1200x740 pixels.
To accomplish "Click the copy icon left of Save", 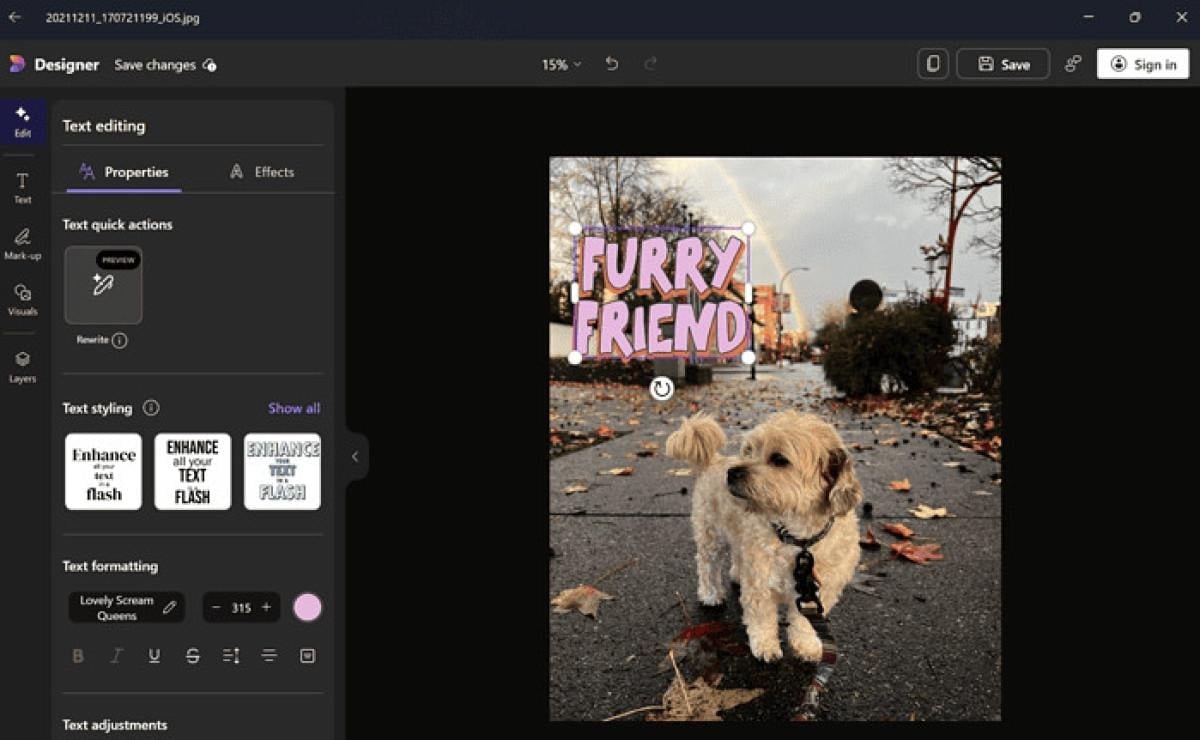I will (933, 64).
